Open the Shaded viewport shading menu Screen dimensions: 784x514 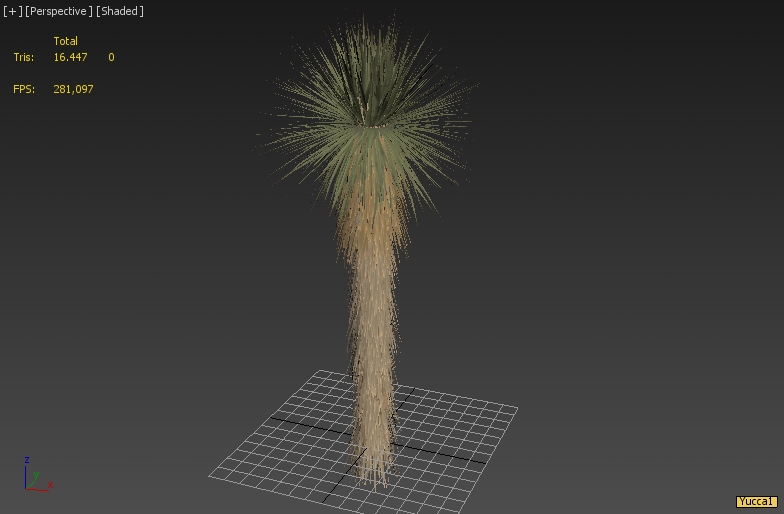pyautogui.click(x=120, y=11)
